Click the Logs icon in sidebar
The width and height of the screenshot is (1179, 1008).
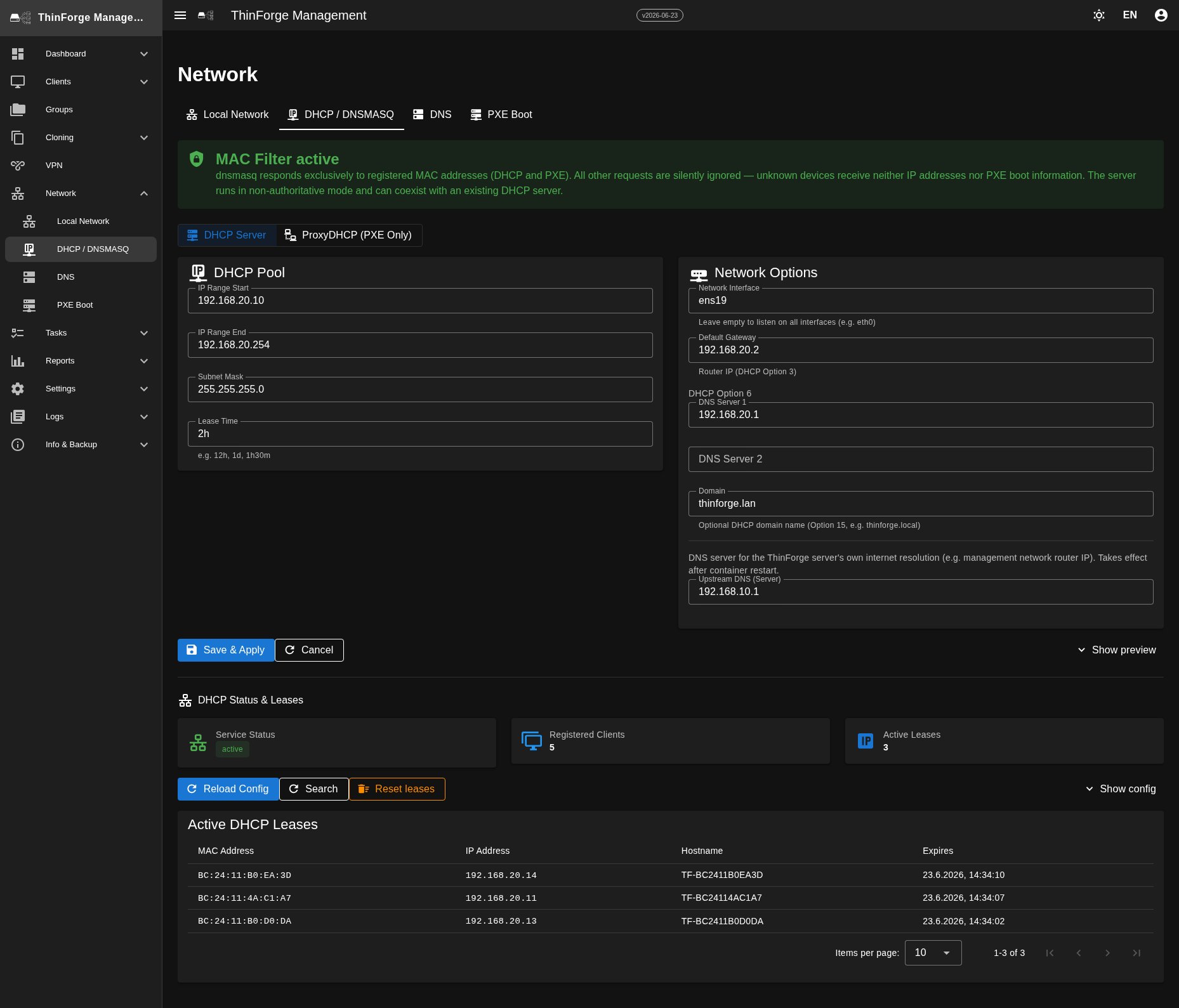pos(18,417)
